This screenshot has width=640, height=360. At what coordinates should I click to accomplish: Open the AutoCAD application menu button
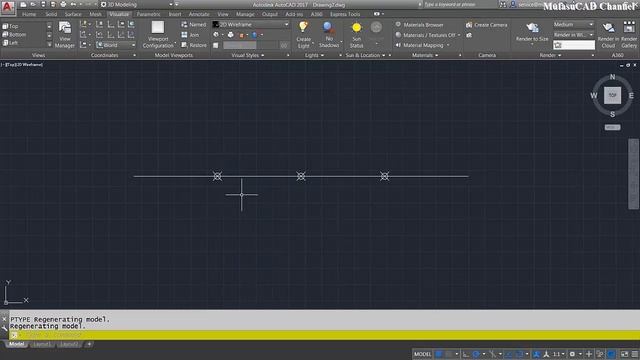8,7
